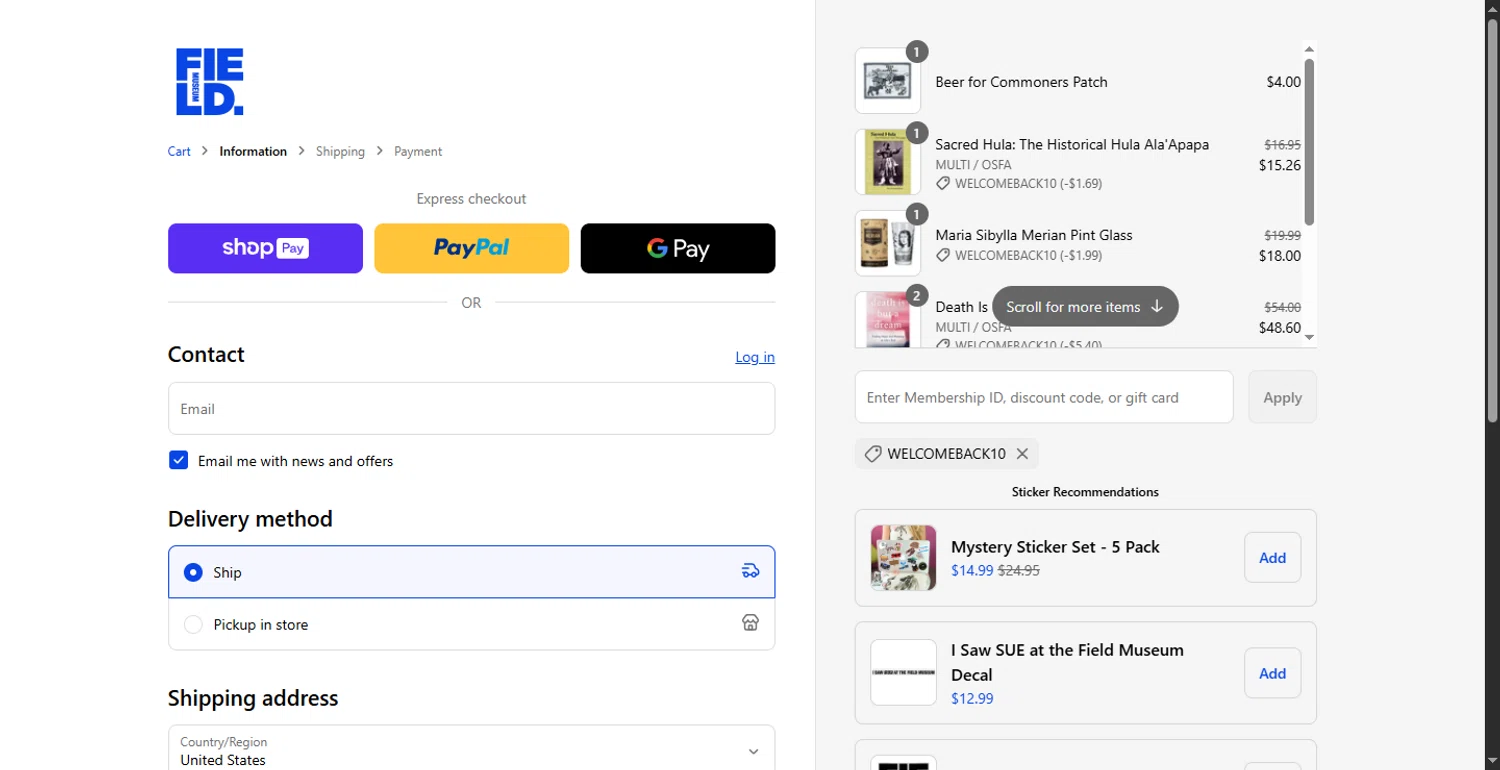Click the Log in link
This screenshot has width=1500, height=770.
click(754, 357)
